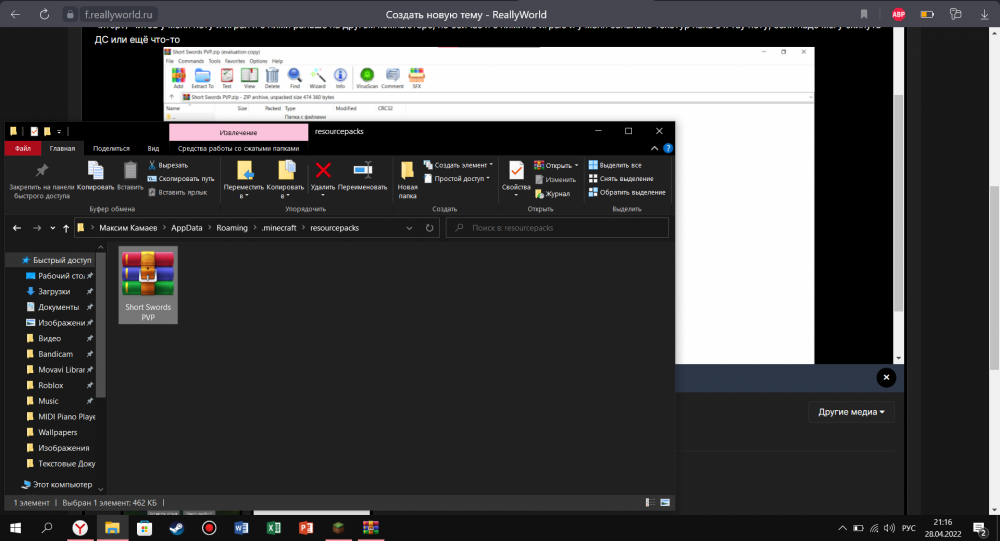Open the Открыть dropdown in ribbon

click(x=557, y=165)
